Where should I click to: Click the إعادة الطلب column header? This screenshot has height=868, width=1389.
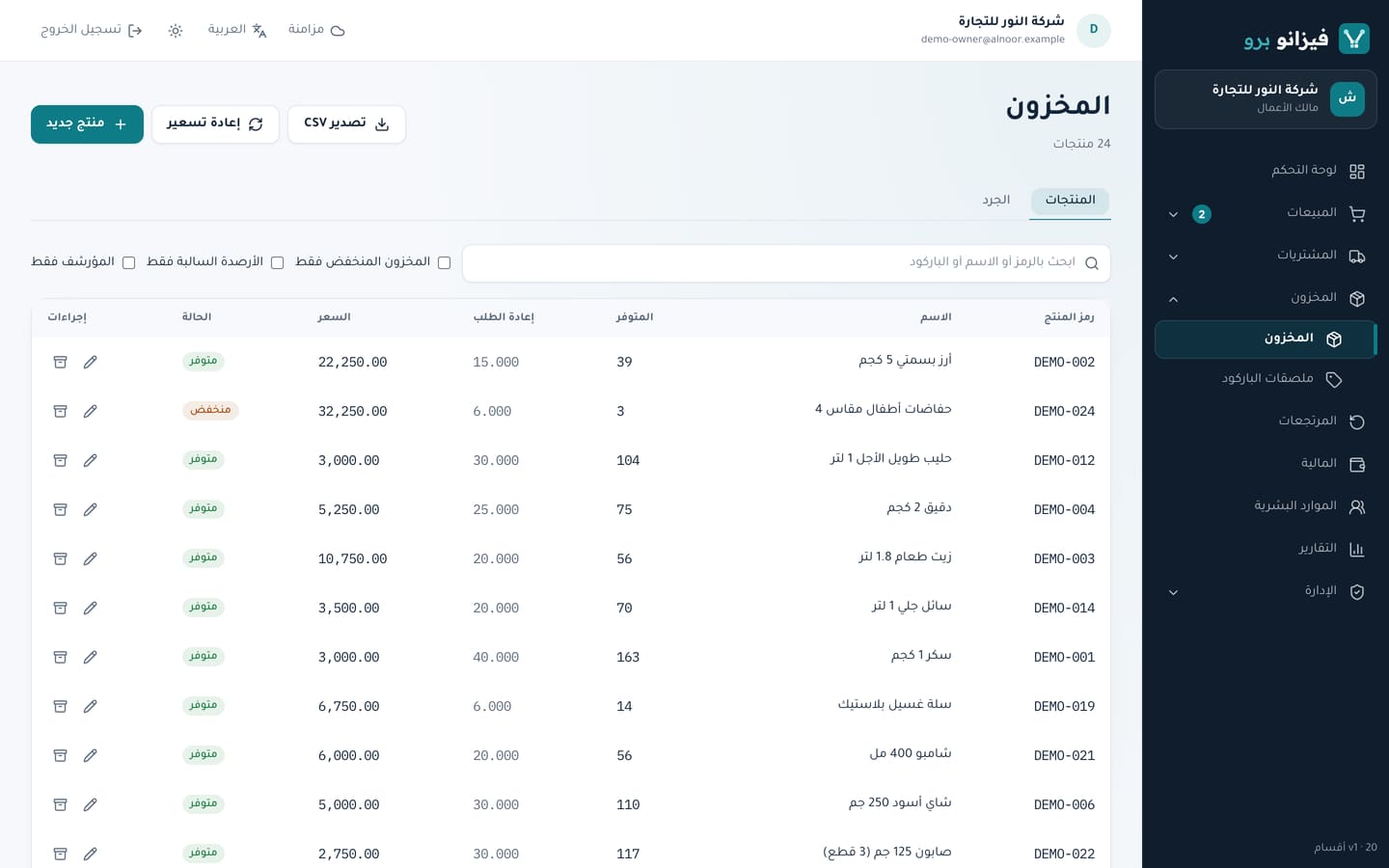tap(504, 317)
